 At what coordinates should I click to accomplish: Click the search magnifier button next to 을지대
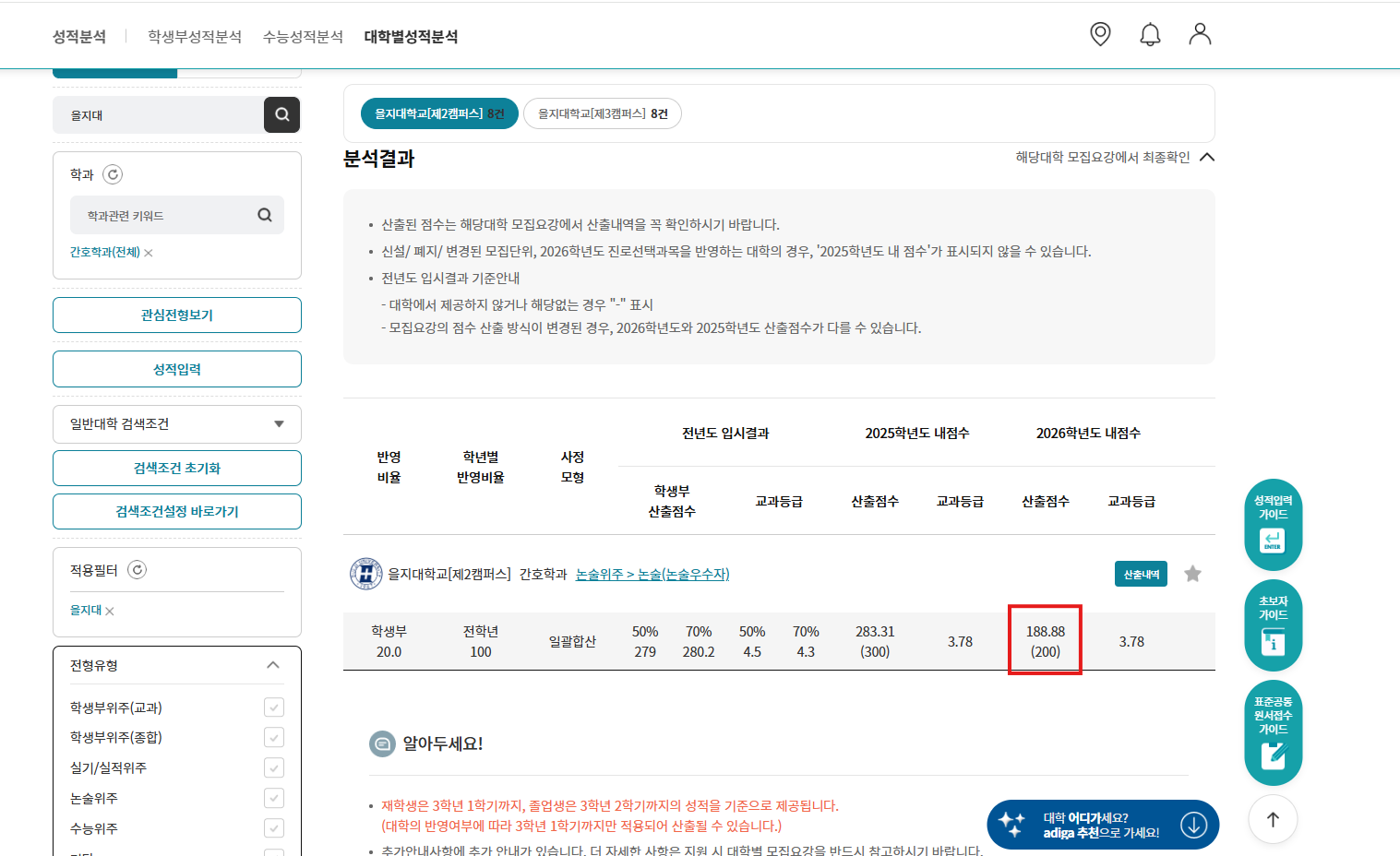click(282, 114)
